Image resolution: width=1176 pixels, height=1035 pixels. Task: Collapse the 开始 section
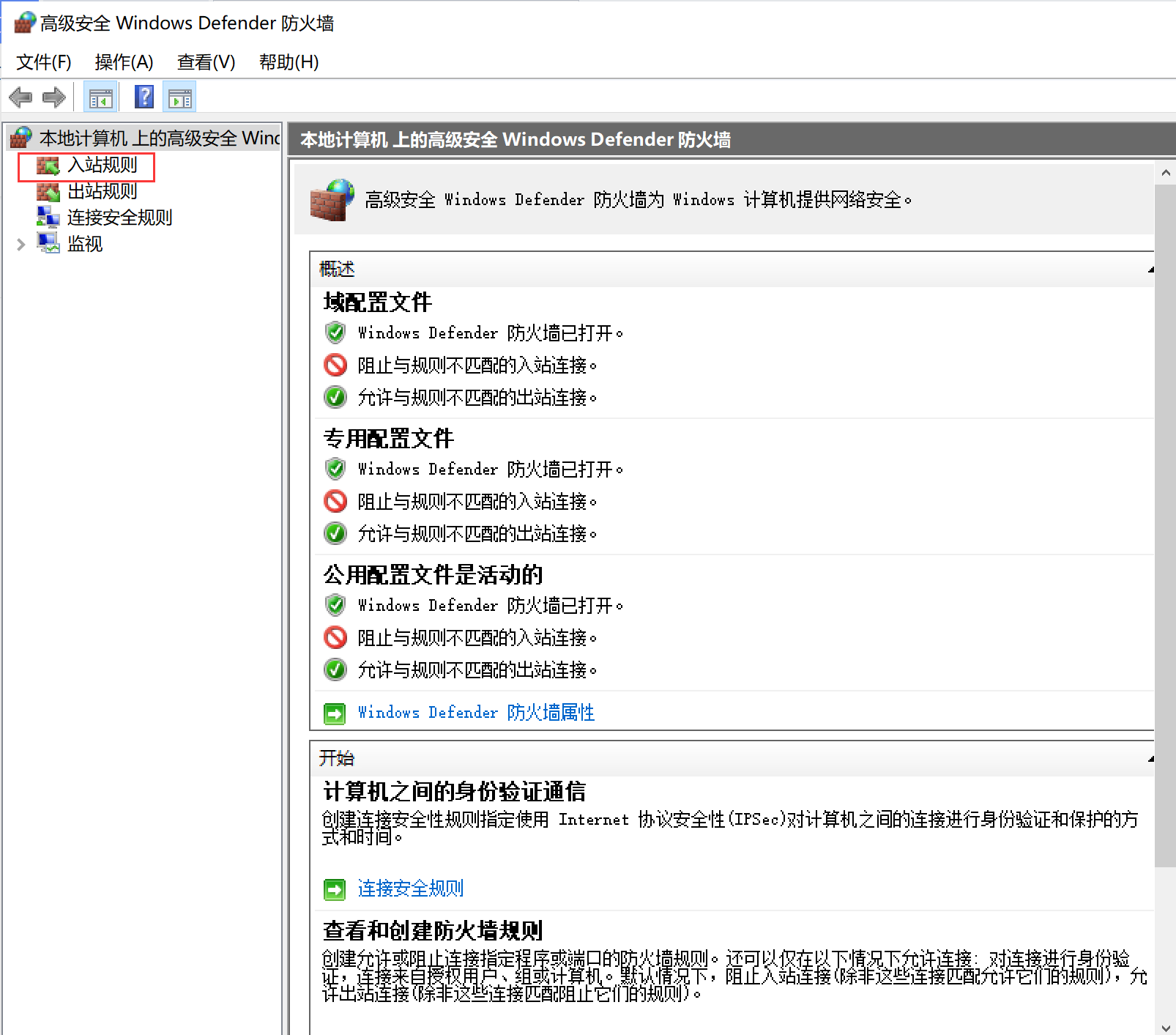[x=1150, y=759]
